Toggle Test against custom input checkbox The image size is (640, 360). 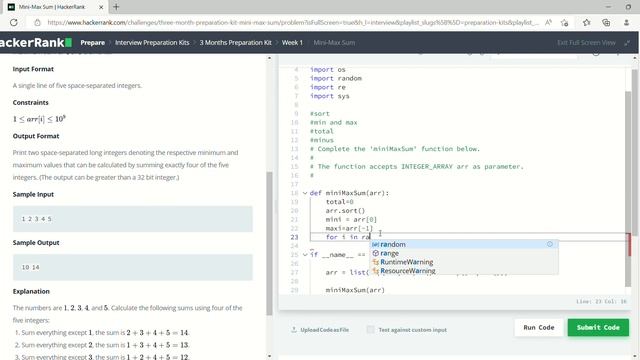click(370, 329)
